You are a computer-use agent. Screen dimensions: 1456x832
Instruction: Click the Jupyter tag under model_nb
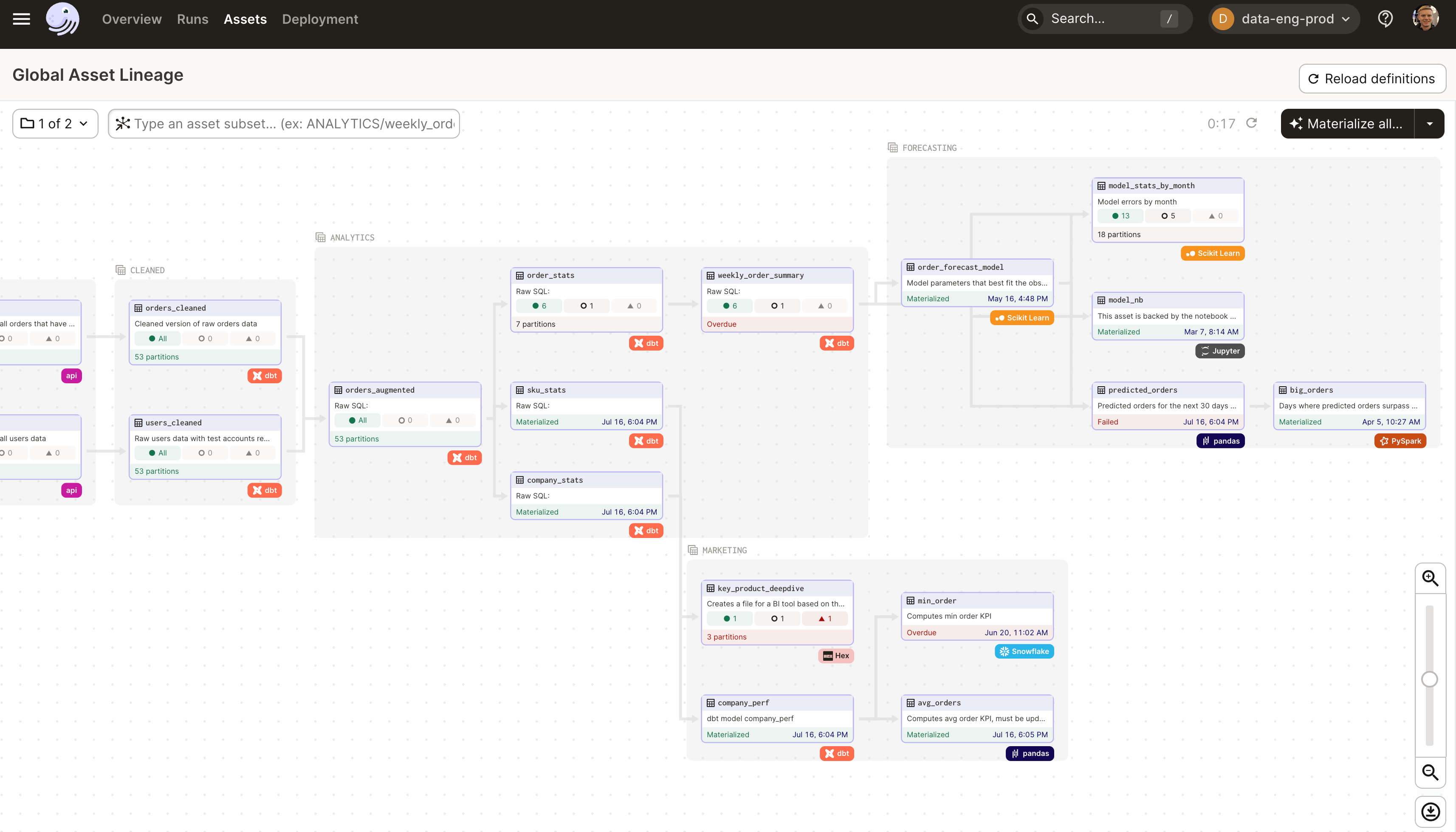pyautogui.click(x=1220, y=351)
